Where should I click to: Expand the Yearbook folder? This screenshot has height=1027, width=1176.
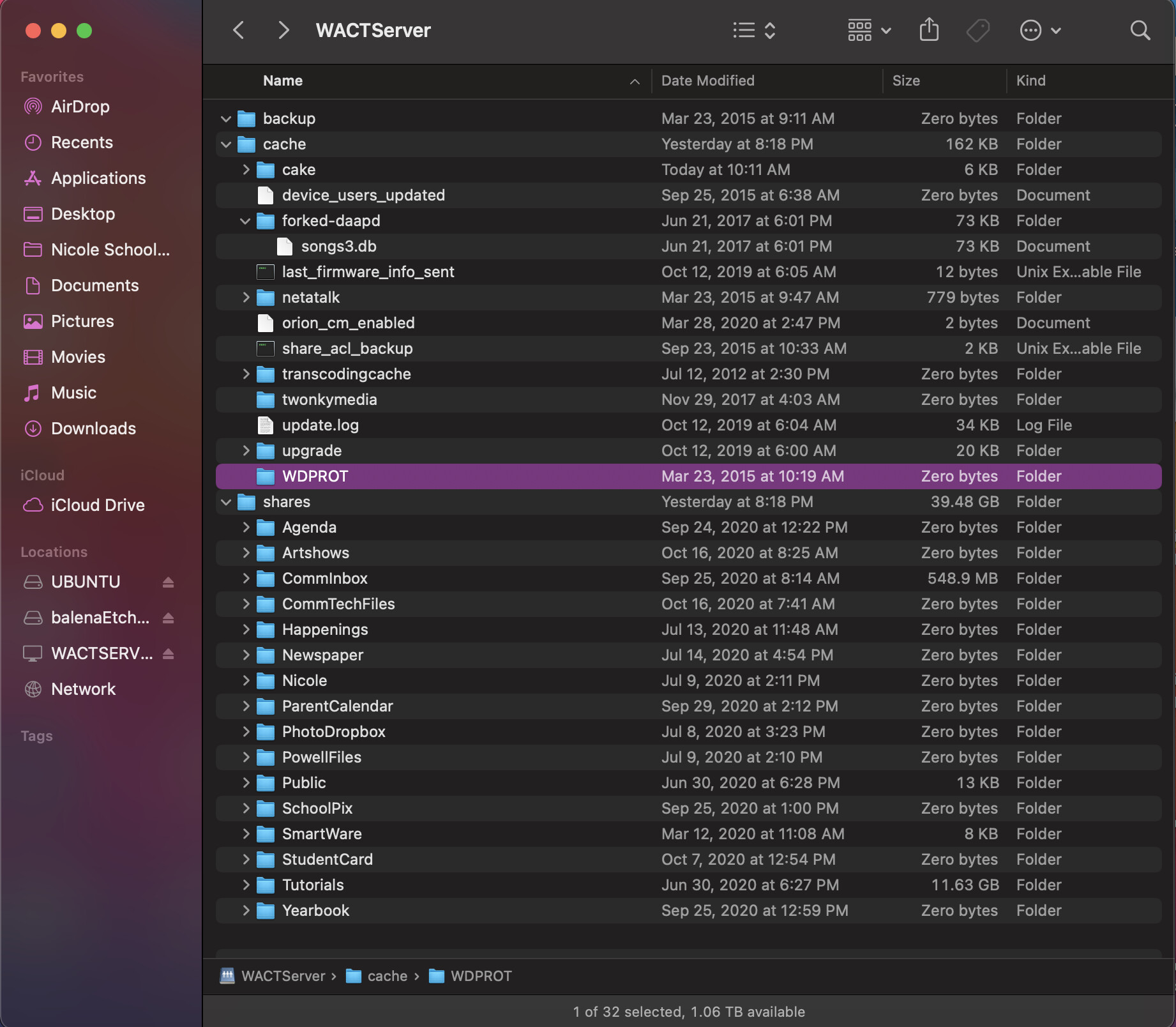246,911
